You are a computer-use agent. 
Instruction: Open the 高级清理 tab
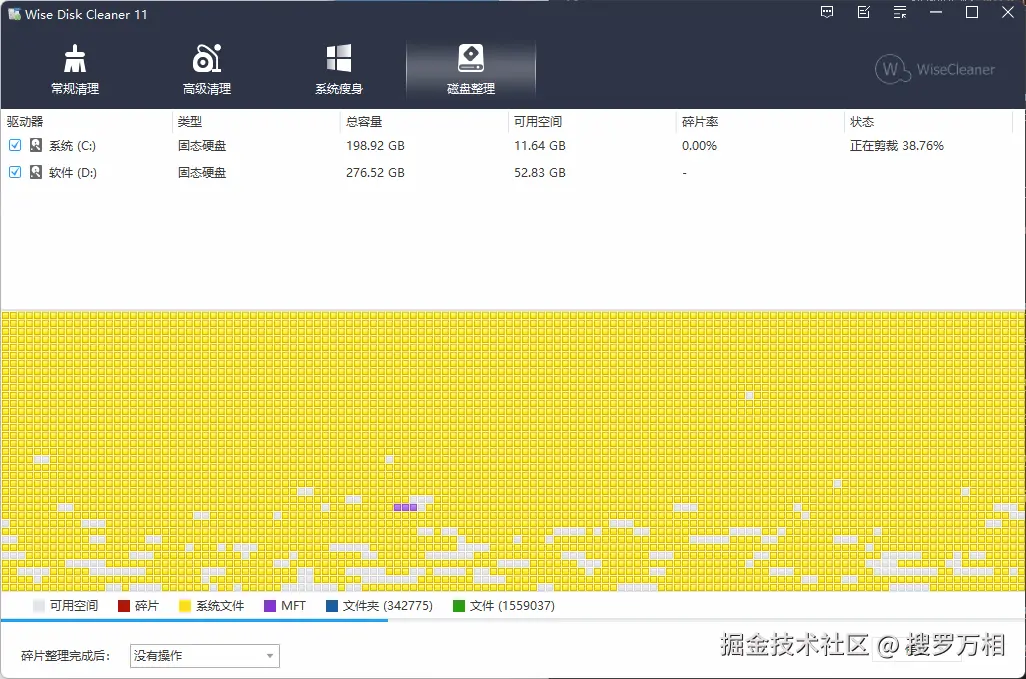click(207, 69)
